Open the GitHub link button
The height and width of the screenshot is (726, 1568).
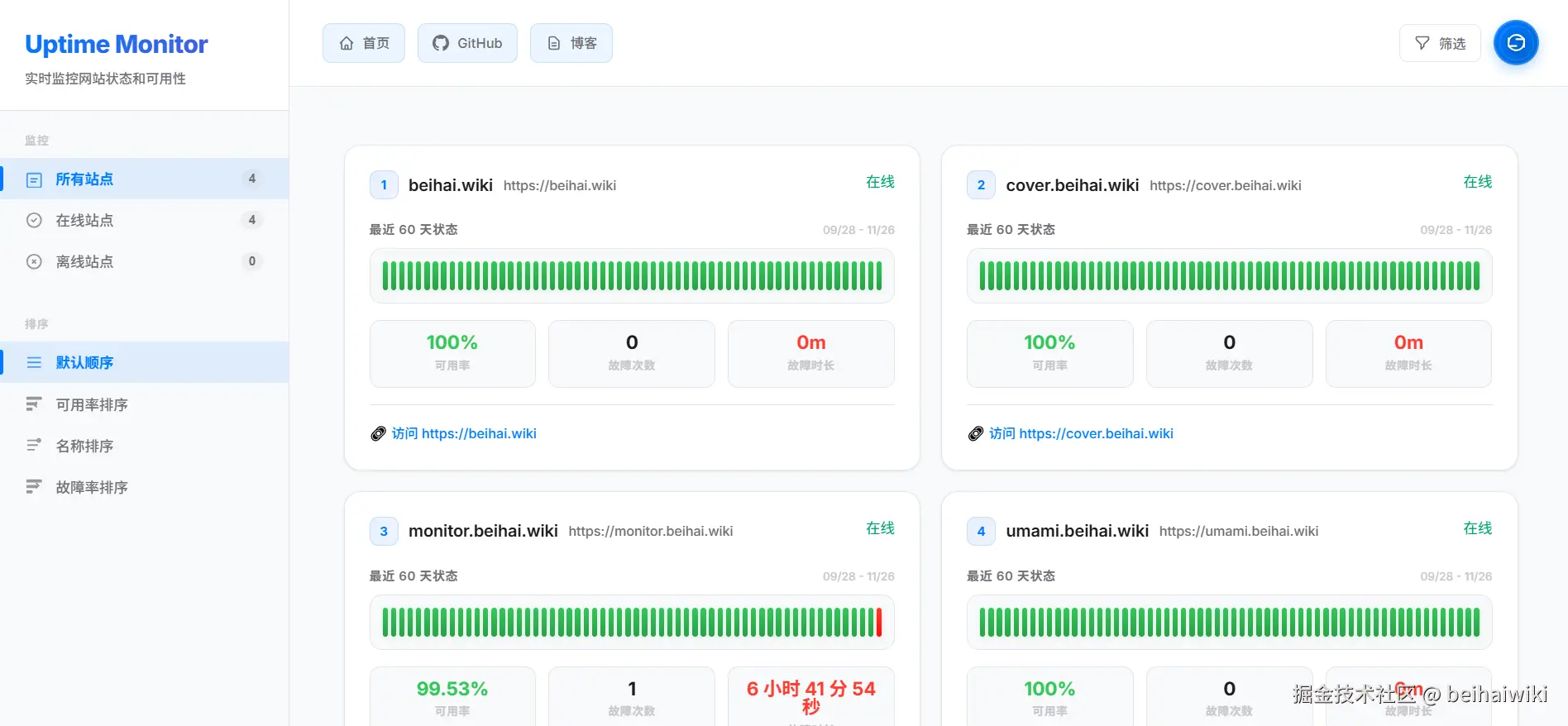(467, 43)
